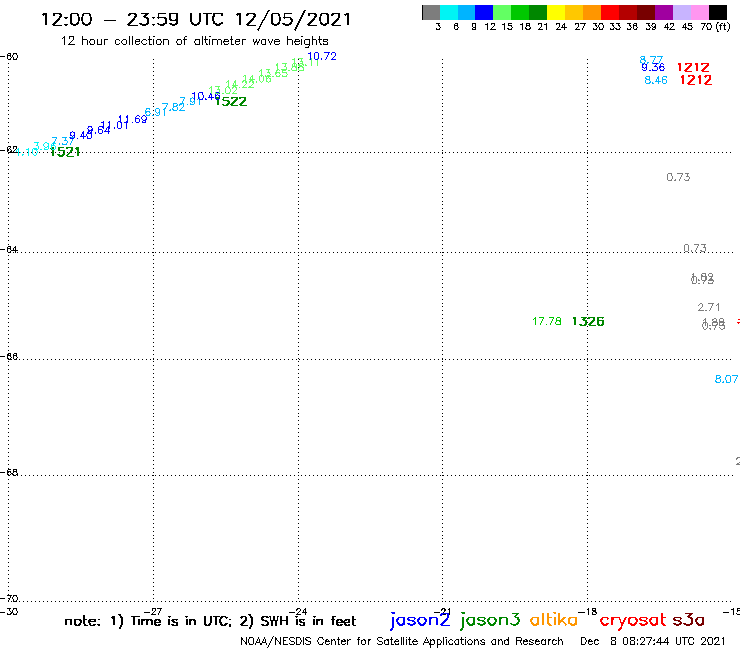The width and height of the screenshot is (740, 650).
Task: Click the lavender swatch in the color scale
Action: pyautogui.click(x=681, y=12)
